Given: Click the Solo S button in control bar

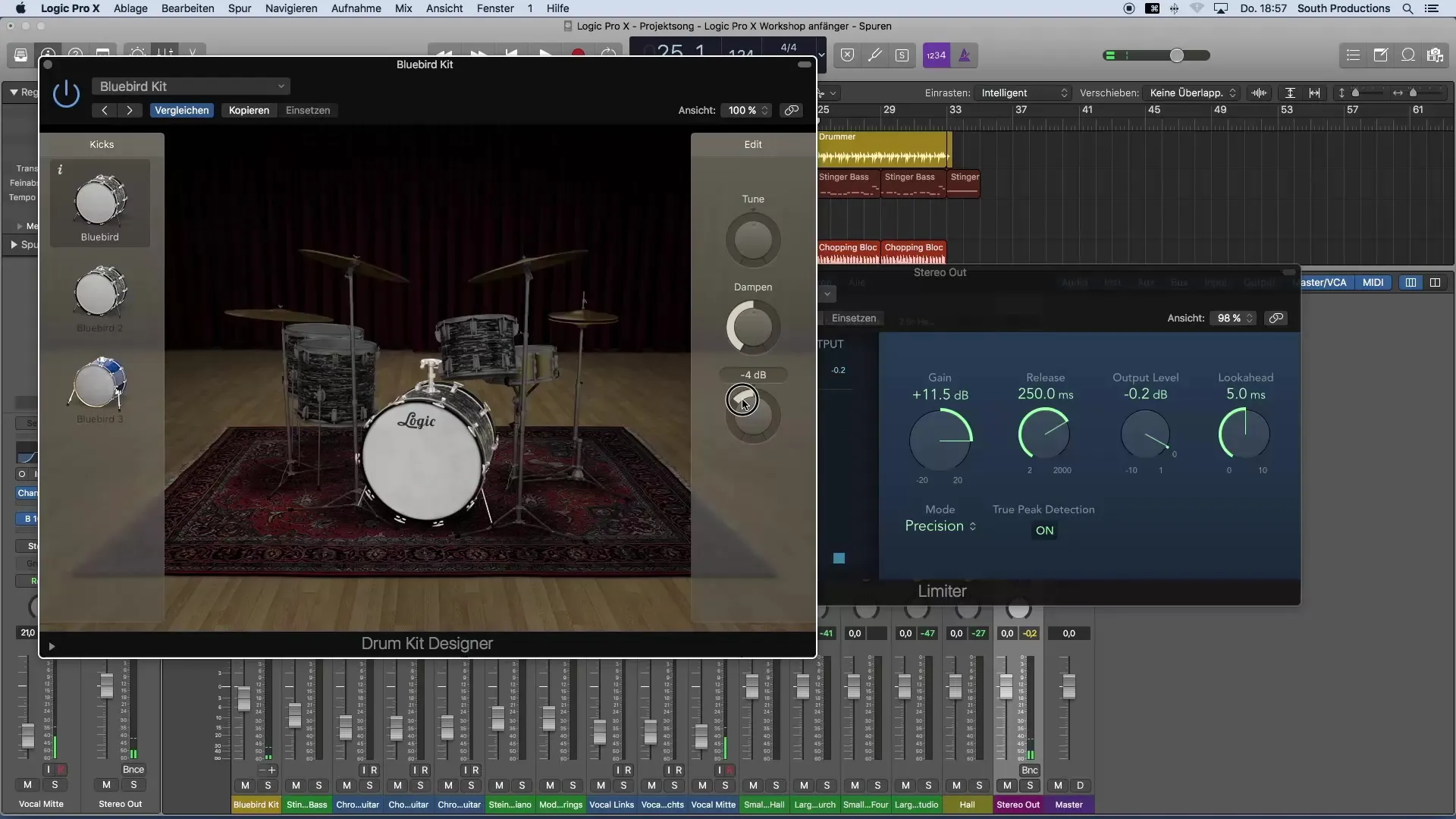Looking at the screenshot, I should pyautogui.click(x=902, y=55).
